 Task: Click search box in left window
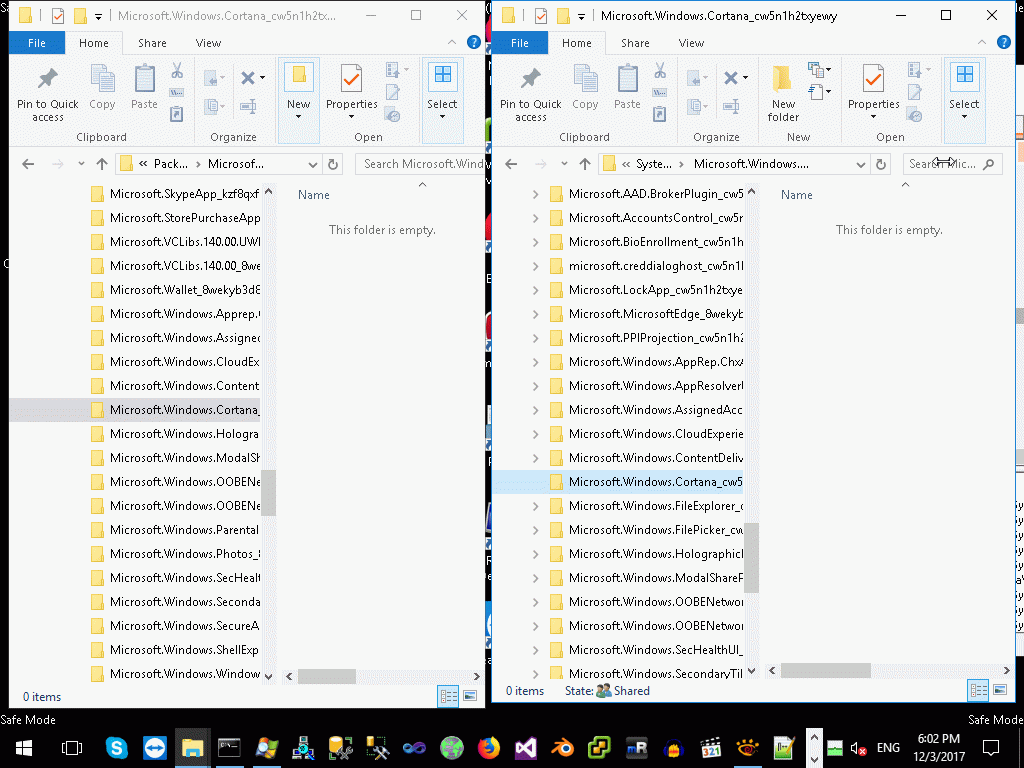pos(421,164)
